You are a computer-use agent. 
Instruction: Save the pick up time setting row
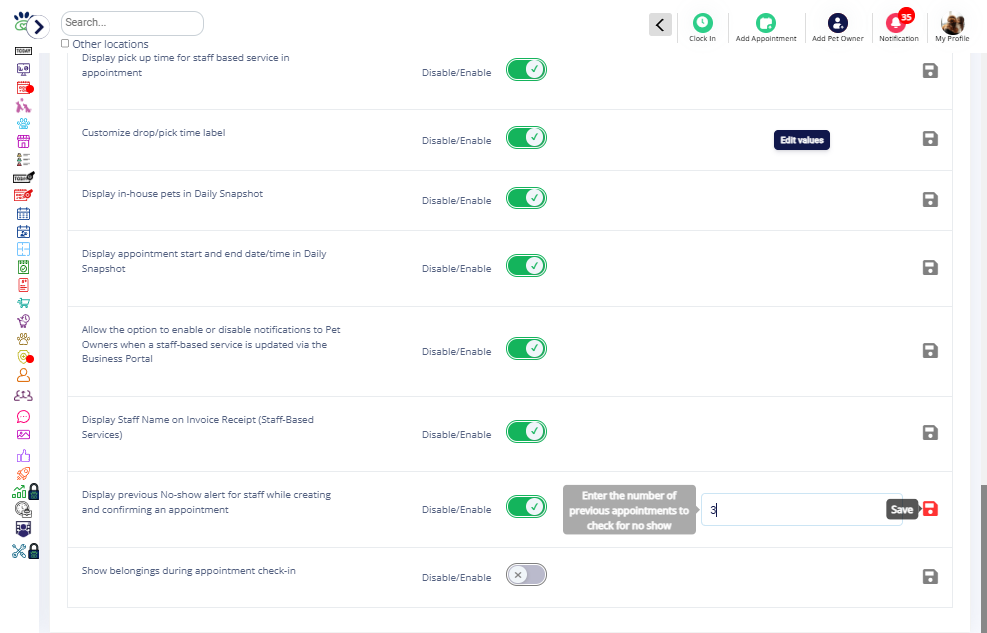(930, 70)
